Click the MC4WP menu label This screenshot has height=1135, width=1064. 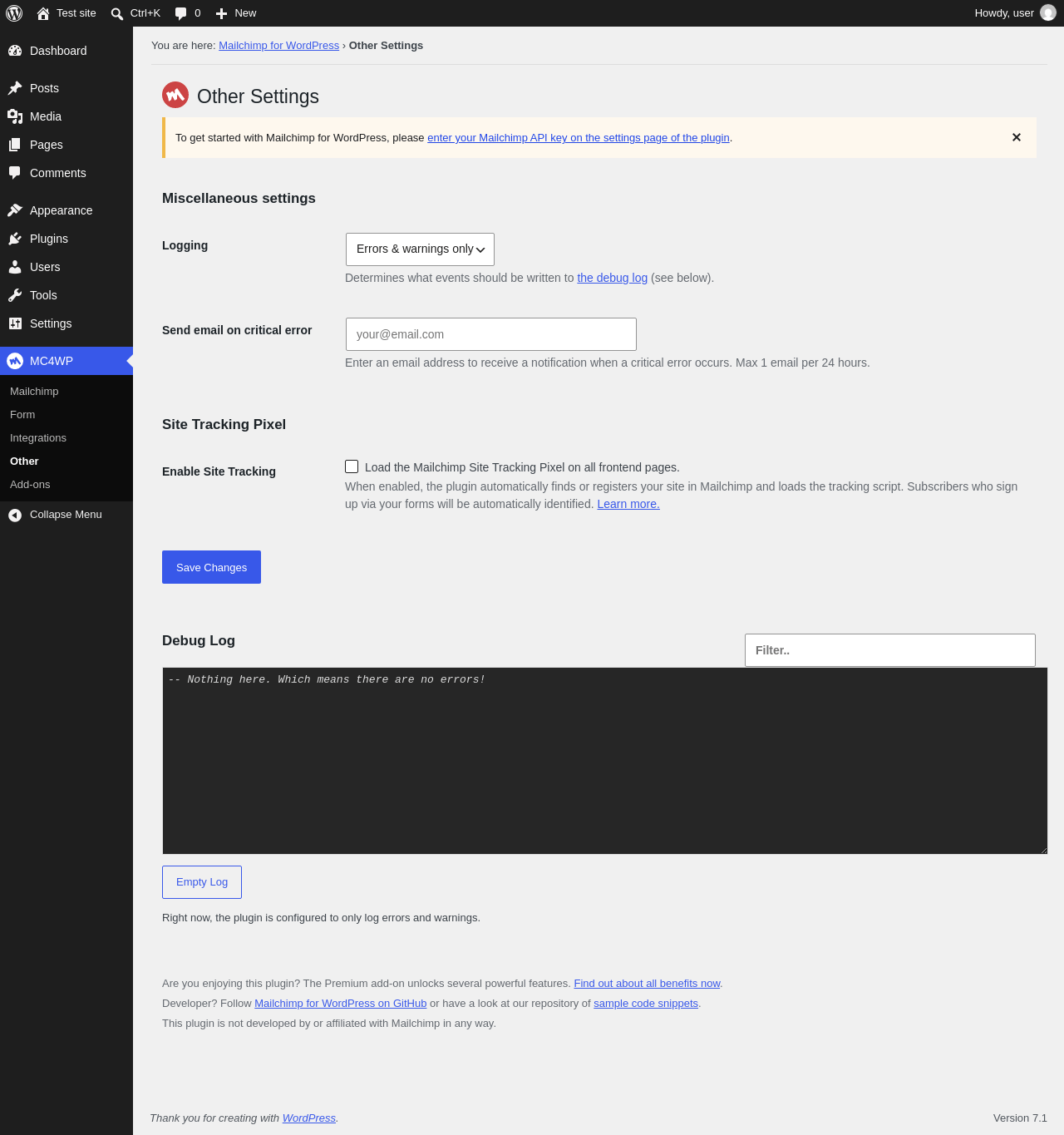tap(52, 361)
